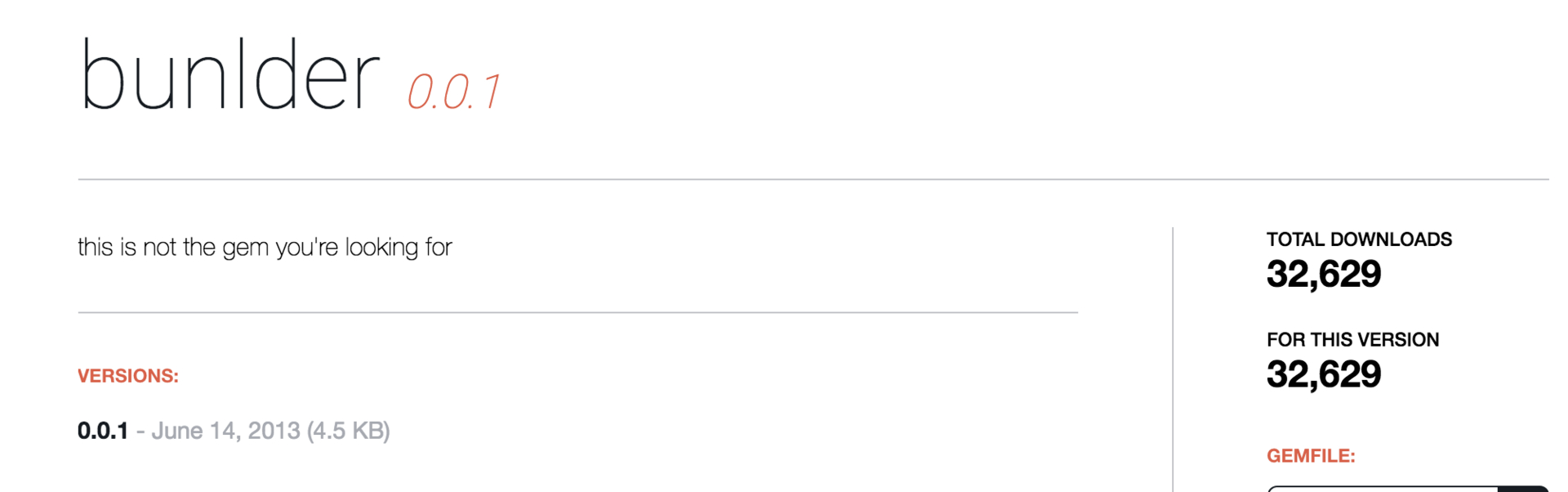The width and height of the screenshot is (1568, 492).
Task: Click the dash between version and date
Action: click(x=140, y=432)
